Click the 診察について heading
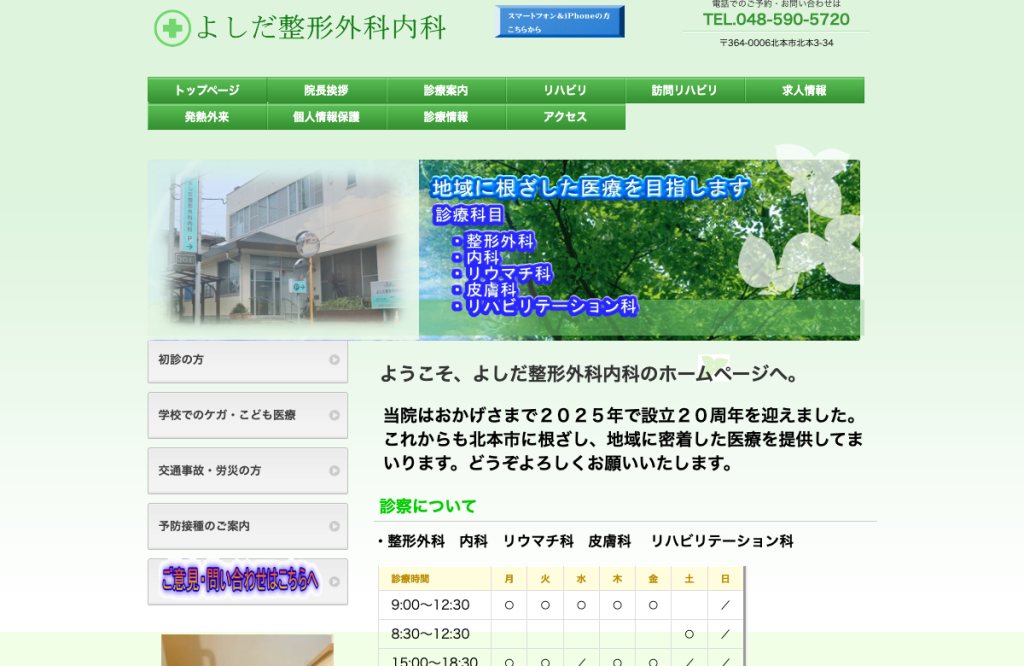1024x666 pixels. [x=428, y=506]
